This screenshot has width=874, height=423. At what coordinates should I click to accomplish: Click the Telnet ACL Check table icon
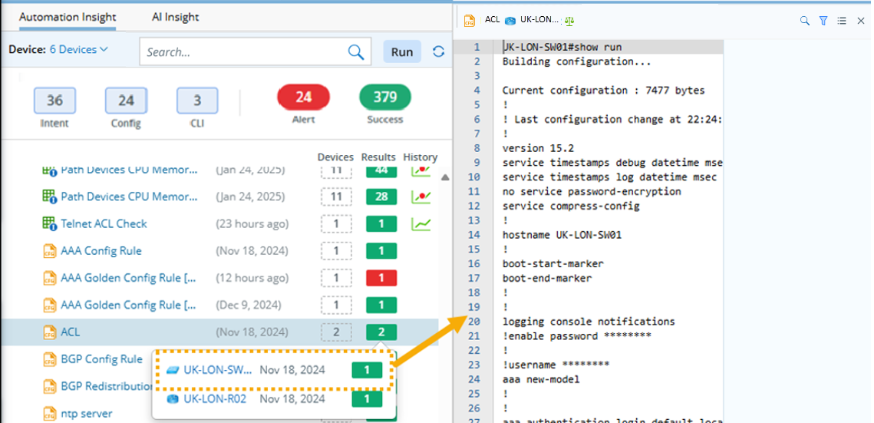click(50, 225)
